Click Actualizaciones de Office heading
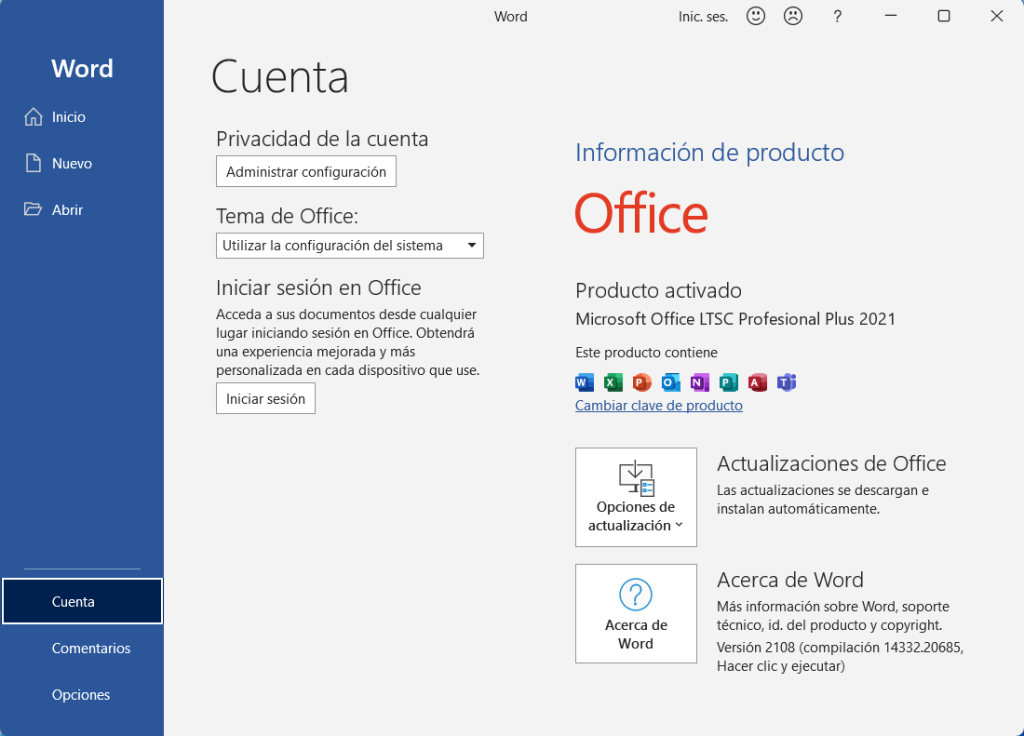Screen dimensions: 1024x736 coord(831,463)
